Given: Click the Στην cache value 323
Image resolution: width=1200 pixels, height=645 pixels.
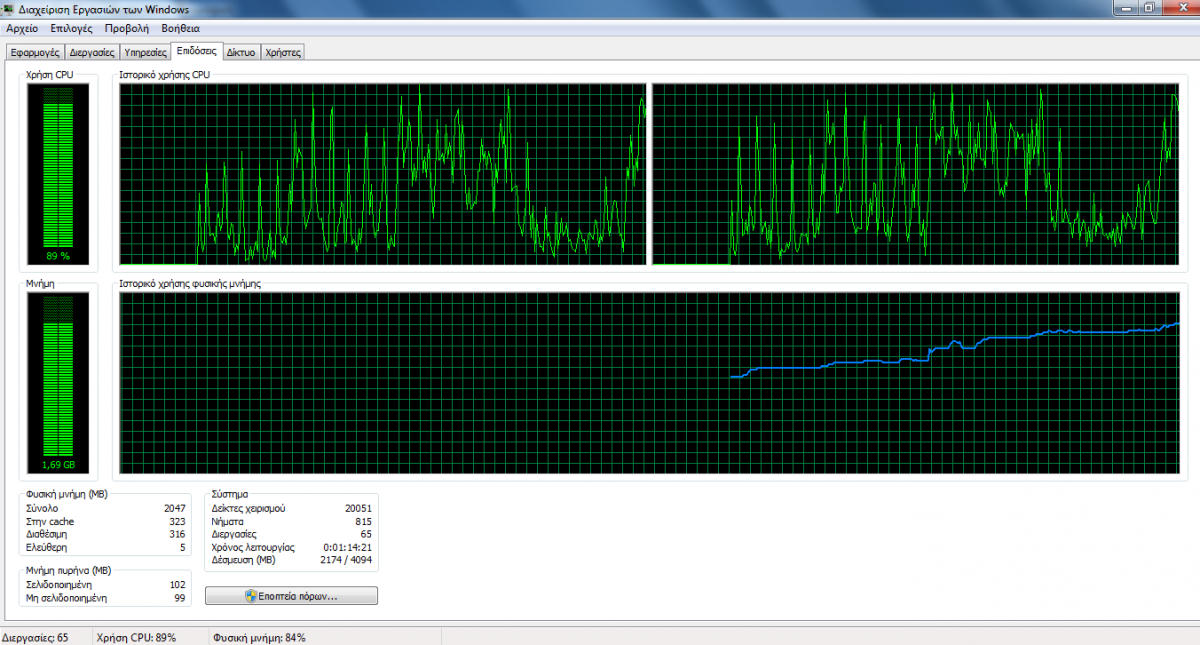Looking at the screenshot, I should point(177,522).
